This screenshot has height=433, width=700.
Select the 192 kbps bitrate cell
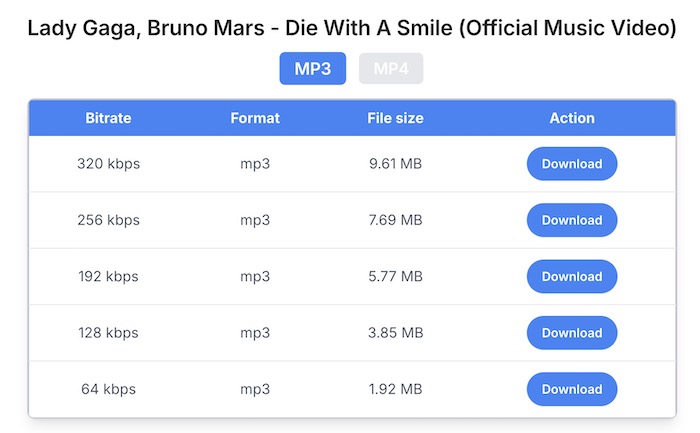(108, 277)
